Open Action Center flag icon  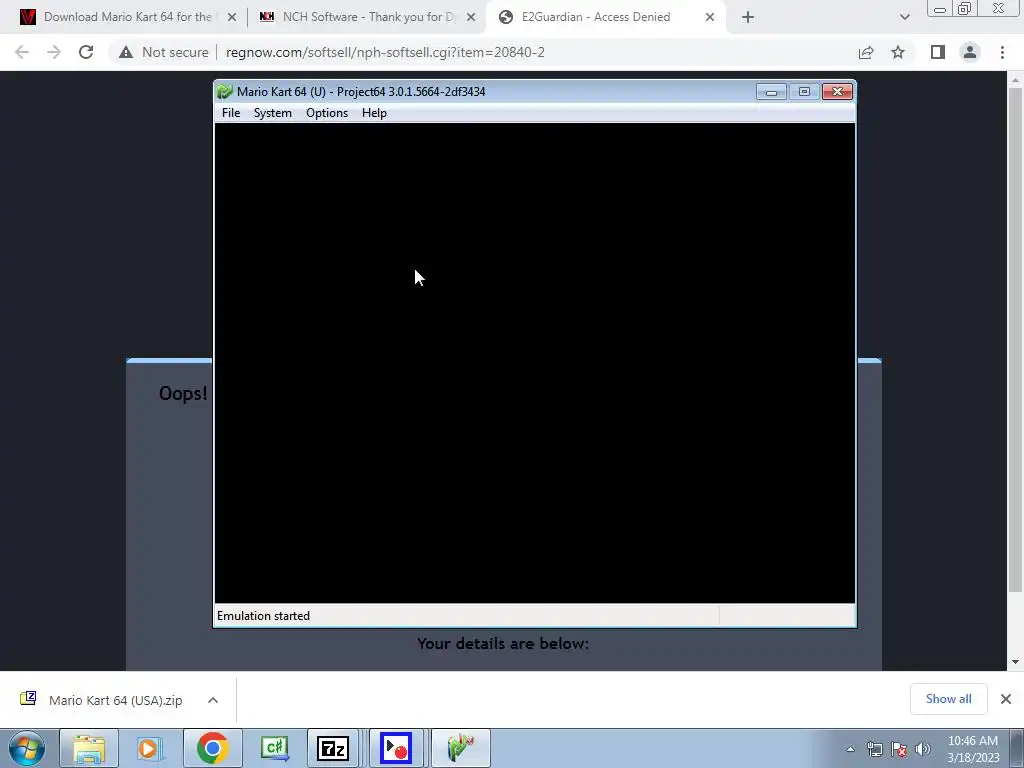pos(899,749)
